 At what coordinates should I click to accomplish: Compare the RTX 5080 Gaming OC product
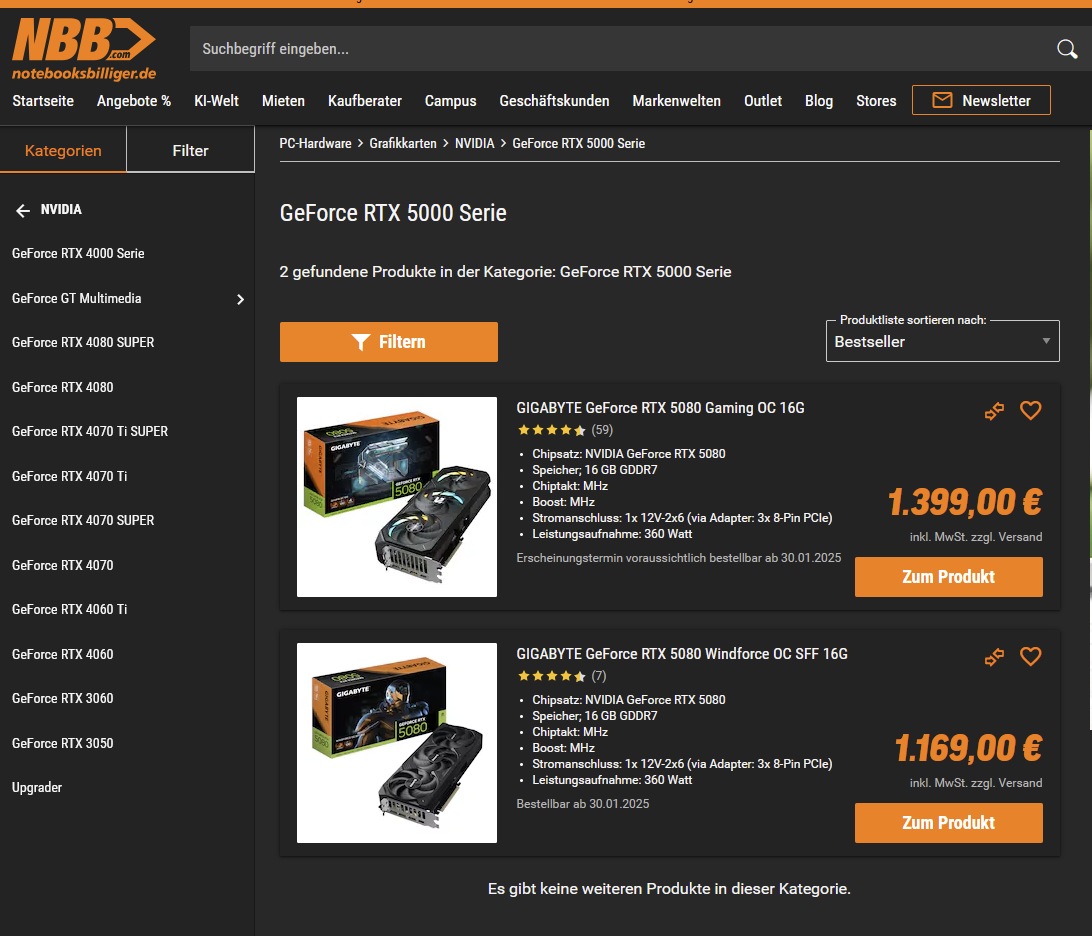tap(994, 411)
